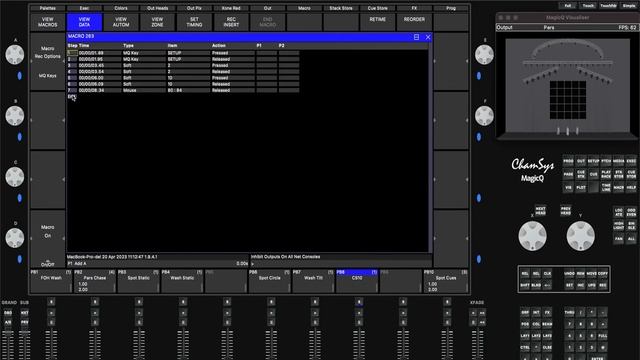Open the CUE STOR window key
This screenshot has height=360, width=640.
coord(631,174)
